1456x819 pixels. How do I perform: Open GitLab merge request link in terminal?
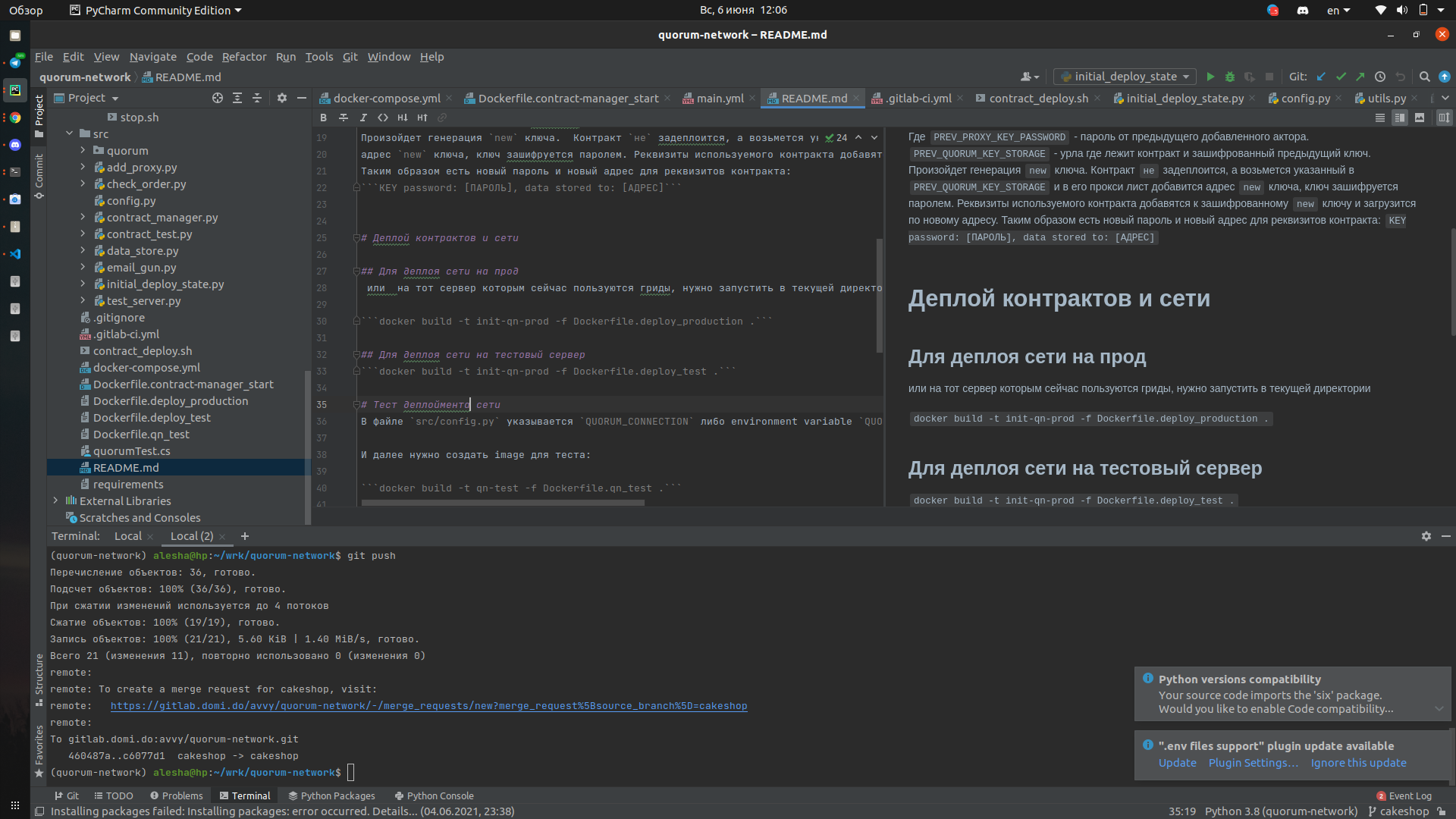pos(428,706)
